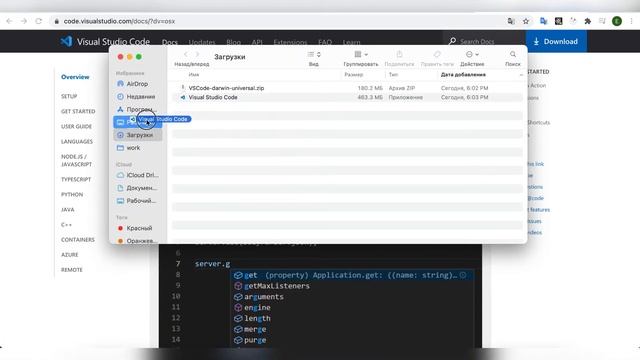This screenshot has width=640, height=360.
Task: Open the Действия action dropdown in Finder
Action: tap(472, 54)
